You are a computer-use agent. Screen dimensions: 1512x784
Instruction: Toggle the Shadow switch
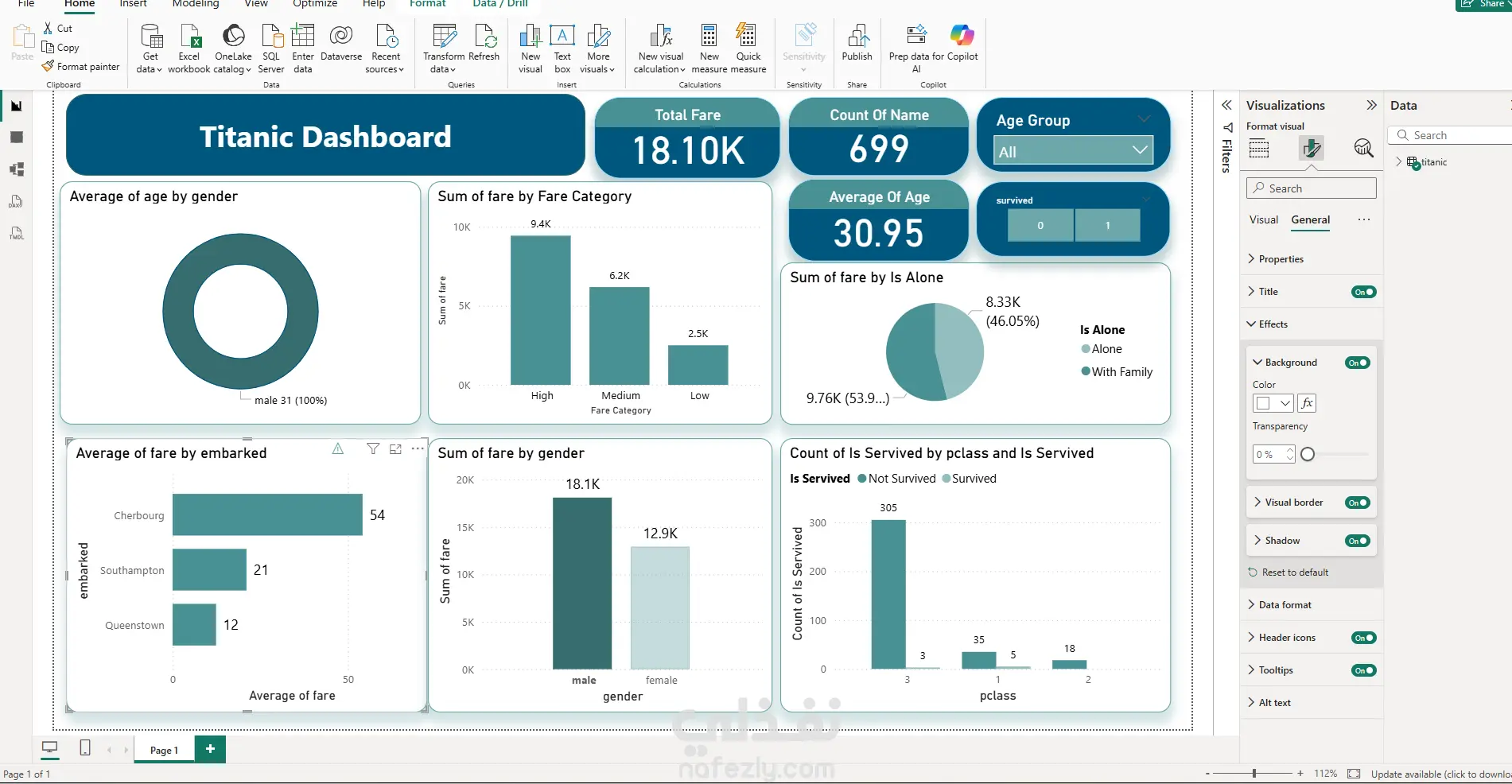click(x=1358, y=541)
